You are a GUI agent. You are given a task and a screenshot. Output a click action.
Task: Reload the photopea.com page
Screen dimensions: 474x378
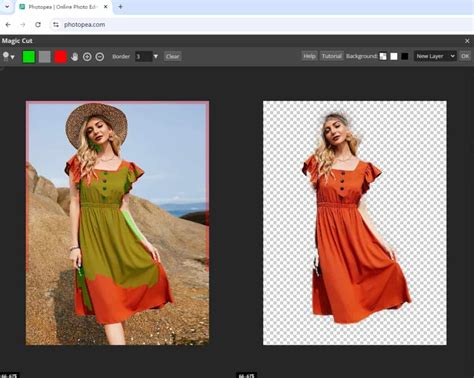click(x=38, y=25)
